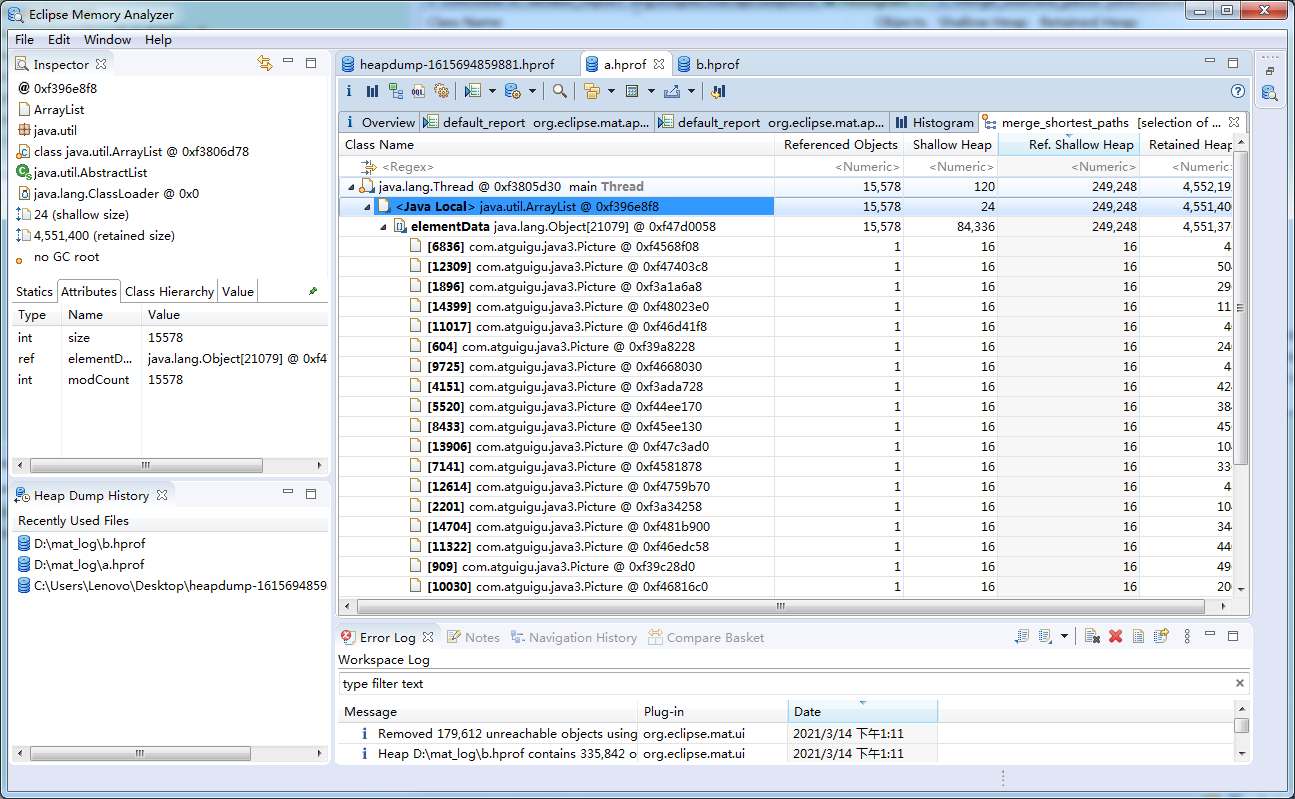The width and height of the screenshot is (1295, 799).
Task: Switch to the Overview tab
Action: (380, 122)
